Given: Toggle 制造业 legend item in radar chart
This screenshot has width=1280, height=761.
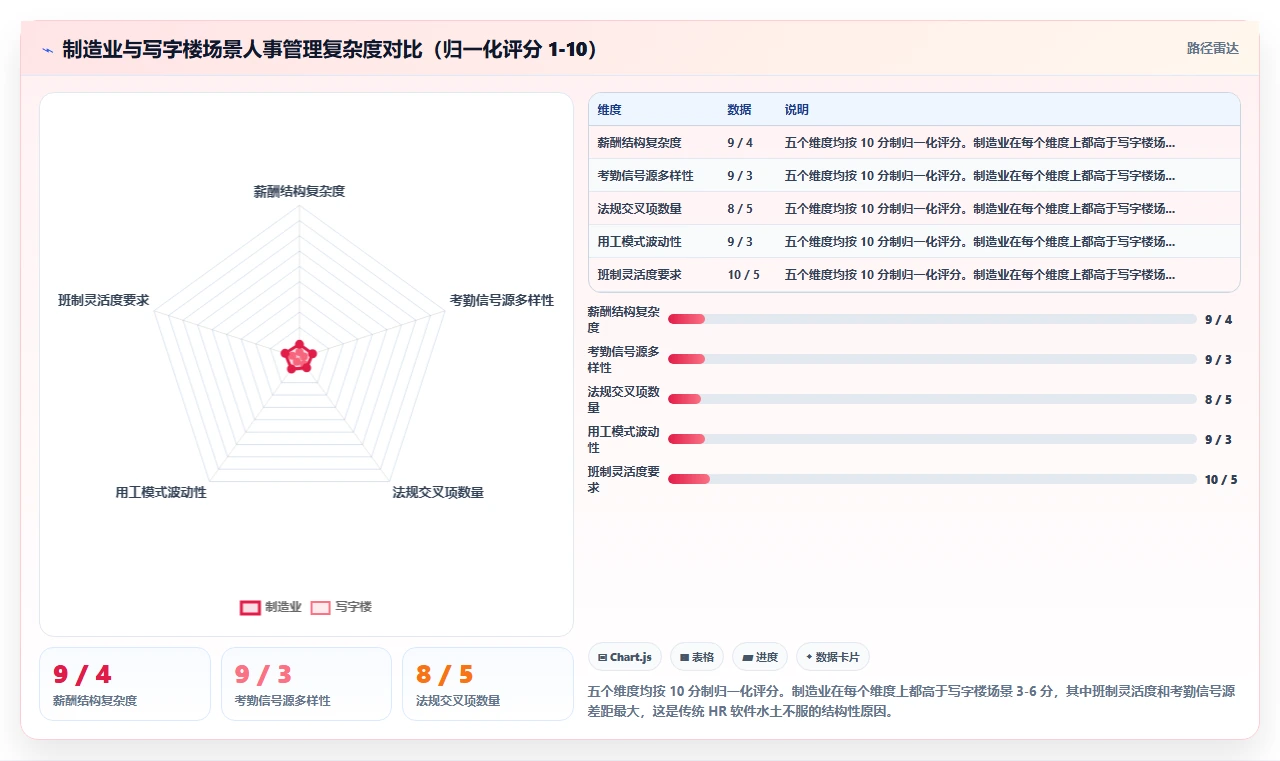Looking at the screenshot, I should coord(271,607).
